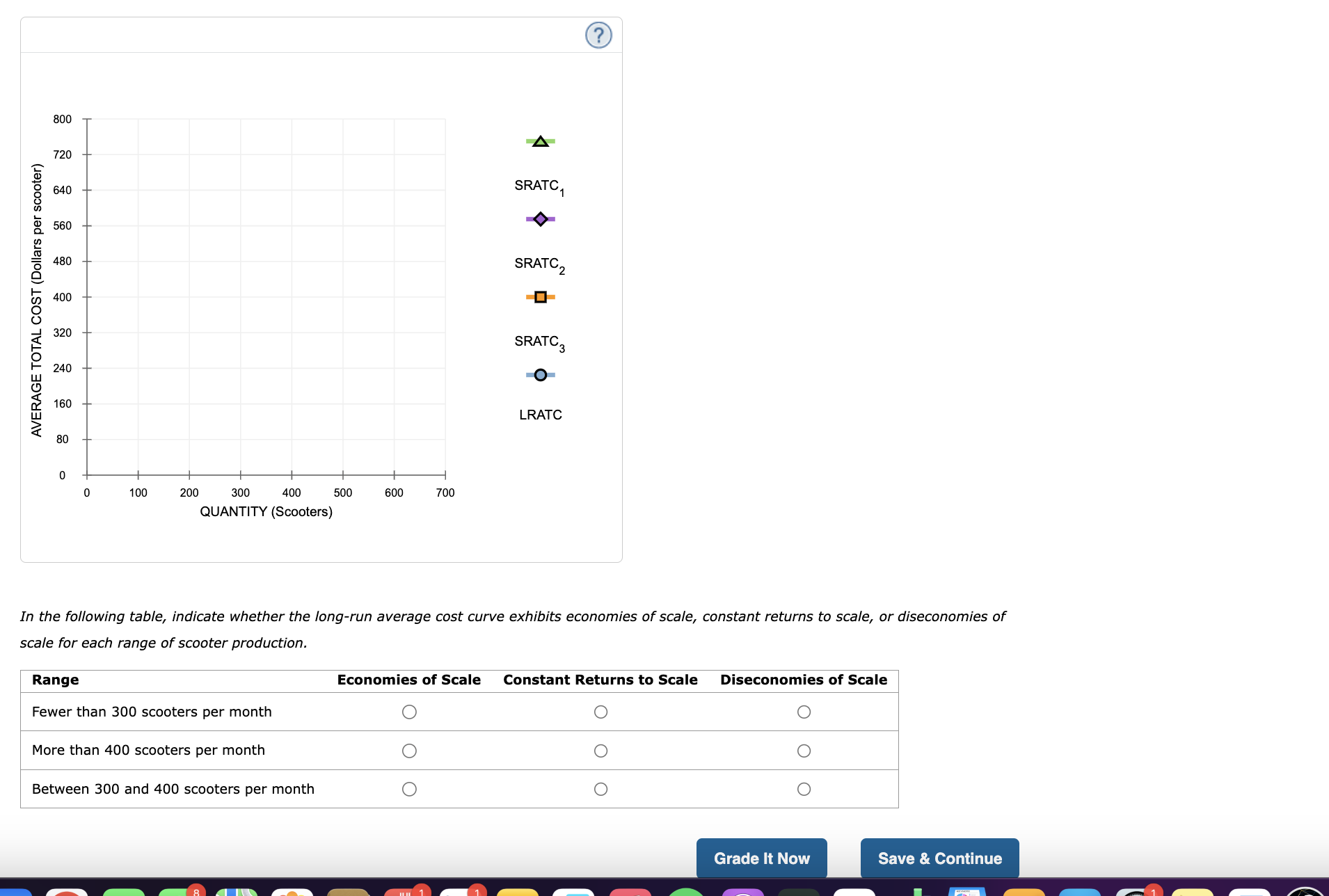Select Economies of Scale for between 300 and 400
The image size is (1329, 896).
[411, 788]
